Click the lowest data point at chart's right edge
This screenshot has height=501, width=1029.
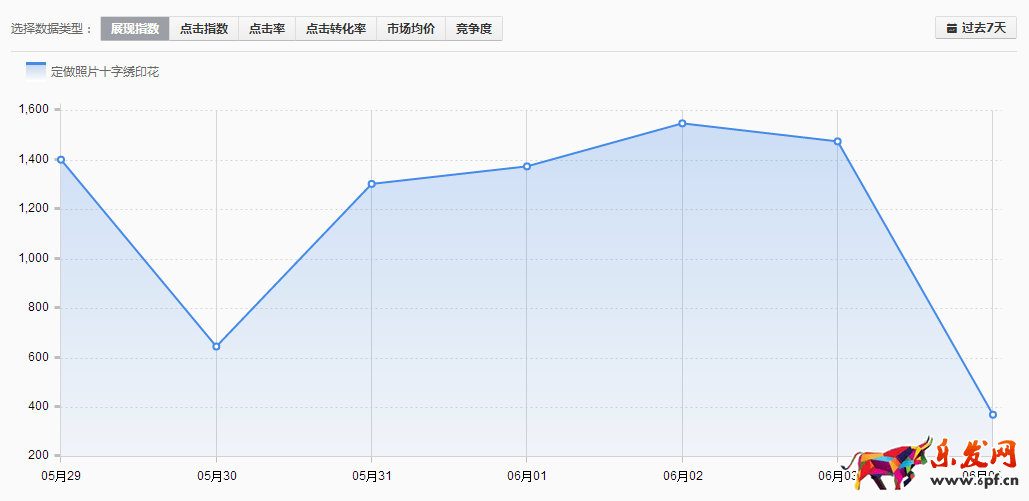pyautogui.click(x=992, y=414)
